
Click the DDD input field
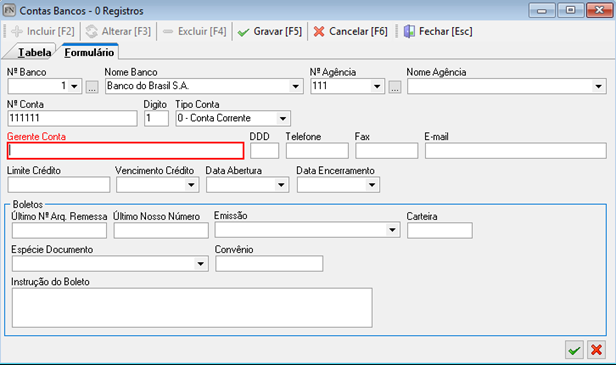[x=264, y=151]
